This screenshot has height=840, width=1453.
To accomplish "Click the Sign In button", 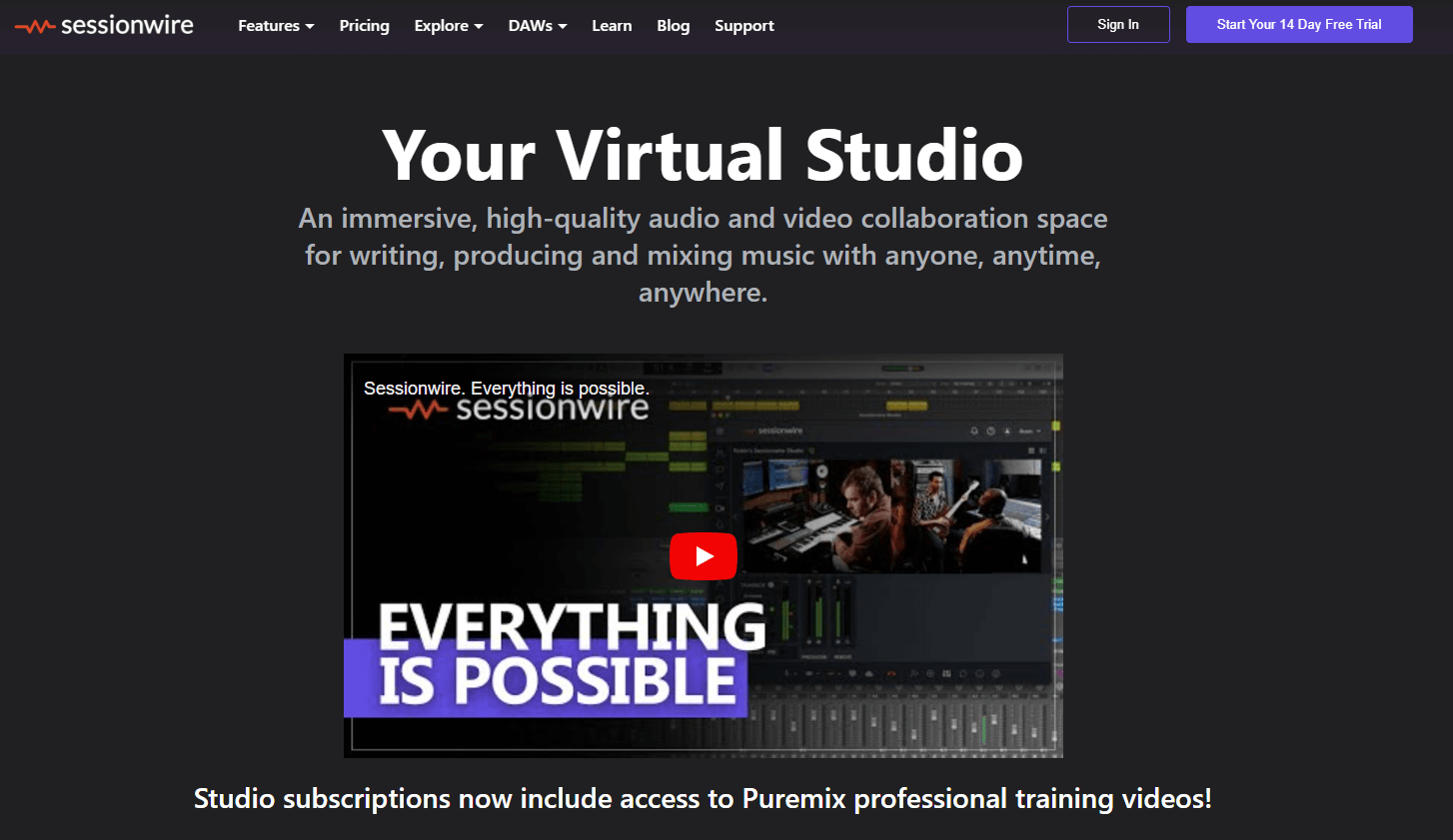I will coord(1117,24).
